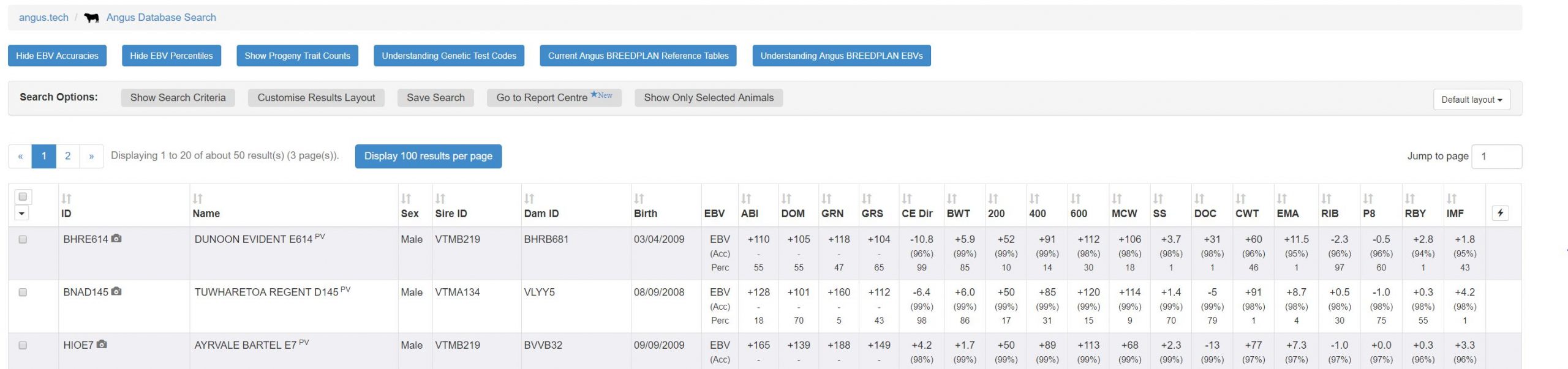
Task: Click the black cow logo icon
Action: tap(91, 18)
